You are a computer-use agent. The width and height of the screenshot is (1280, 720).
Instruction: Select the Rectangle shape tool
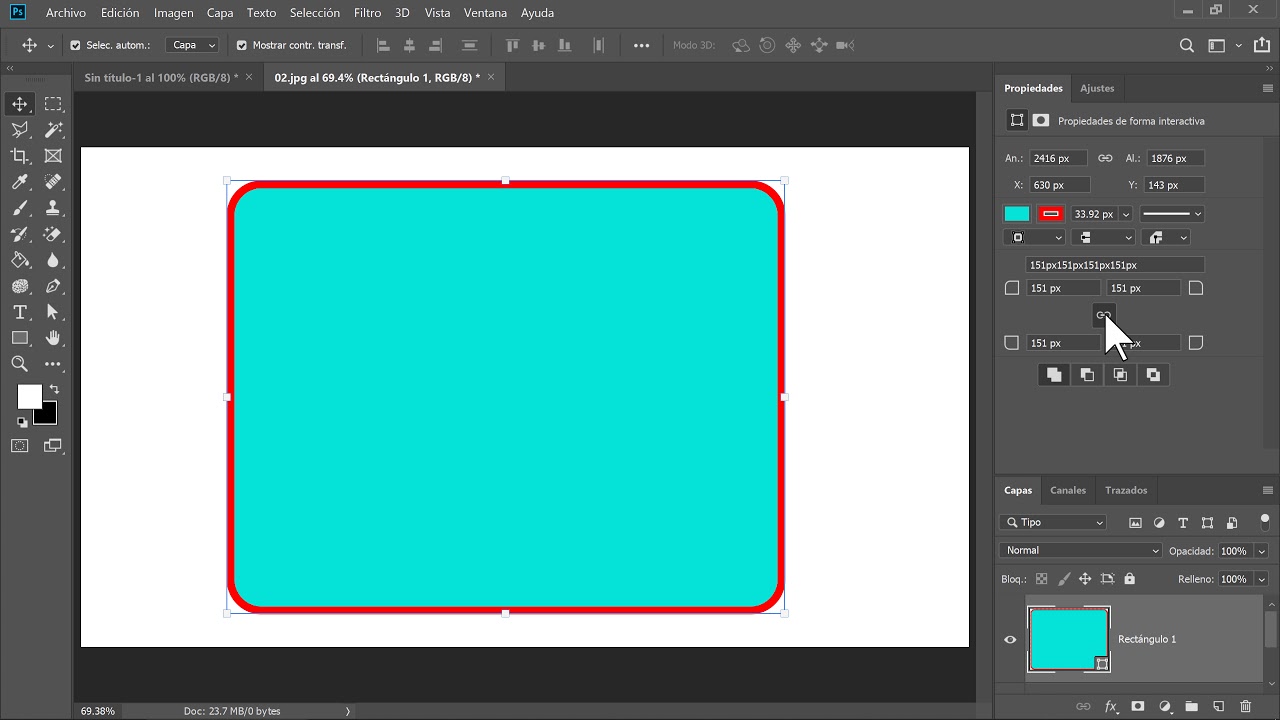(20, 338)
